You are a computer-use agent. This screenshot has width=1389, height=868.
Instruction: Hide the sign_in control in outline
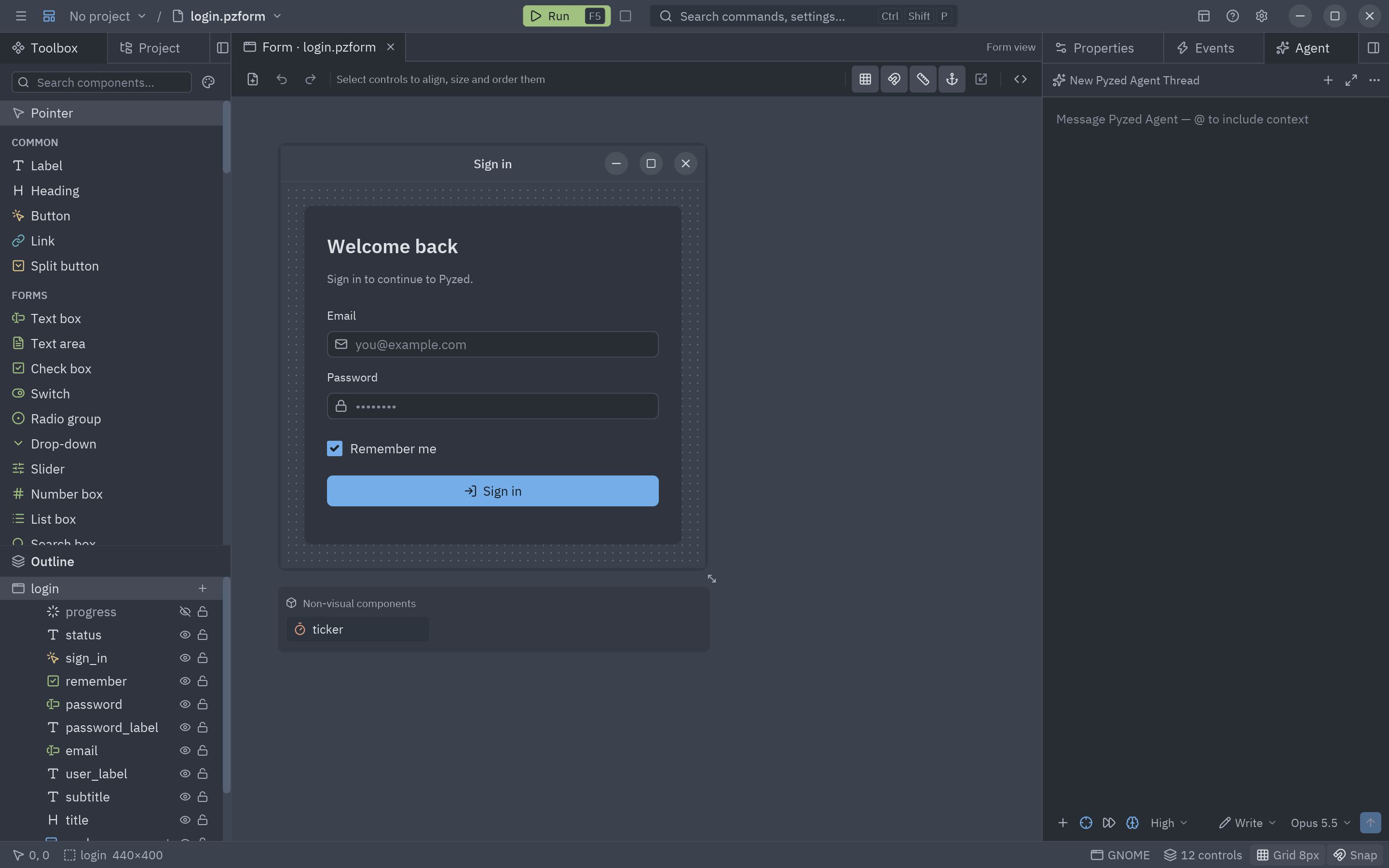[x=185, y=658]
